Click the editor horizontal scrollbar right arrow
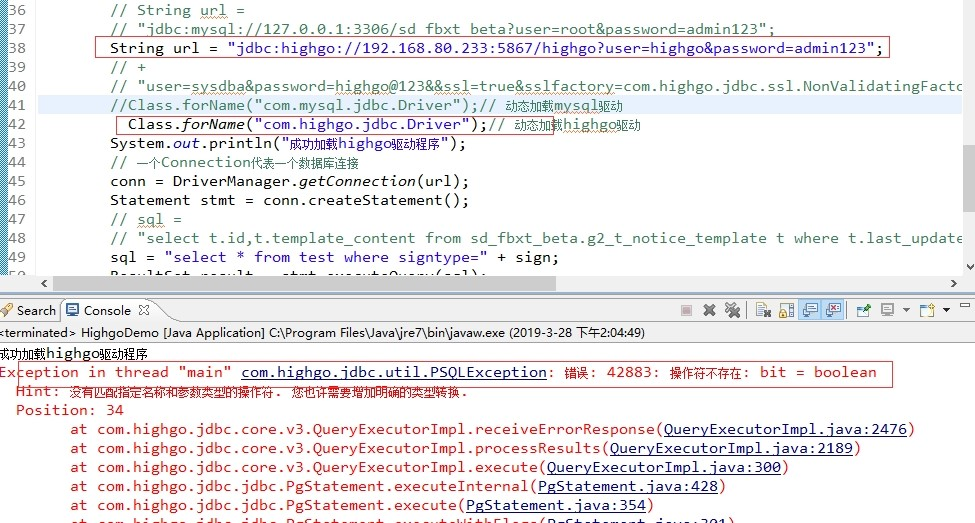The height and width of the screenshot is (523, 975). pos(954,284)
